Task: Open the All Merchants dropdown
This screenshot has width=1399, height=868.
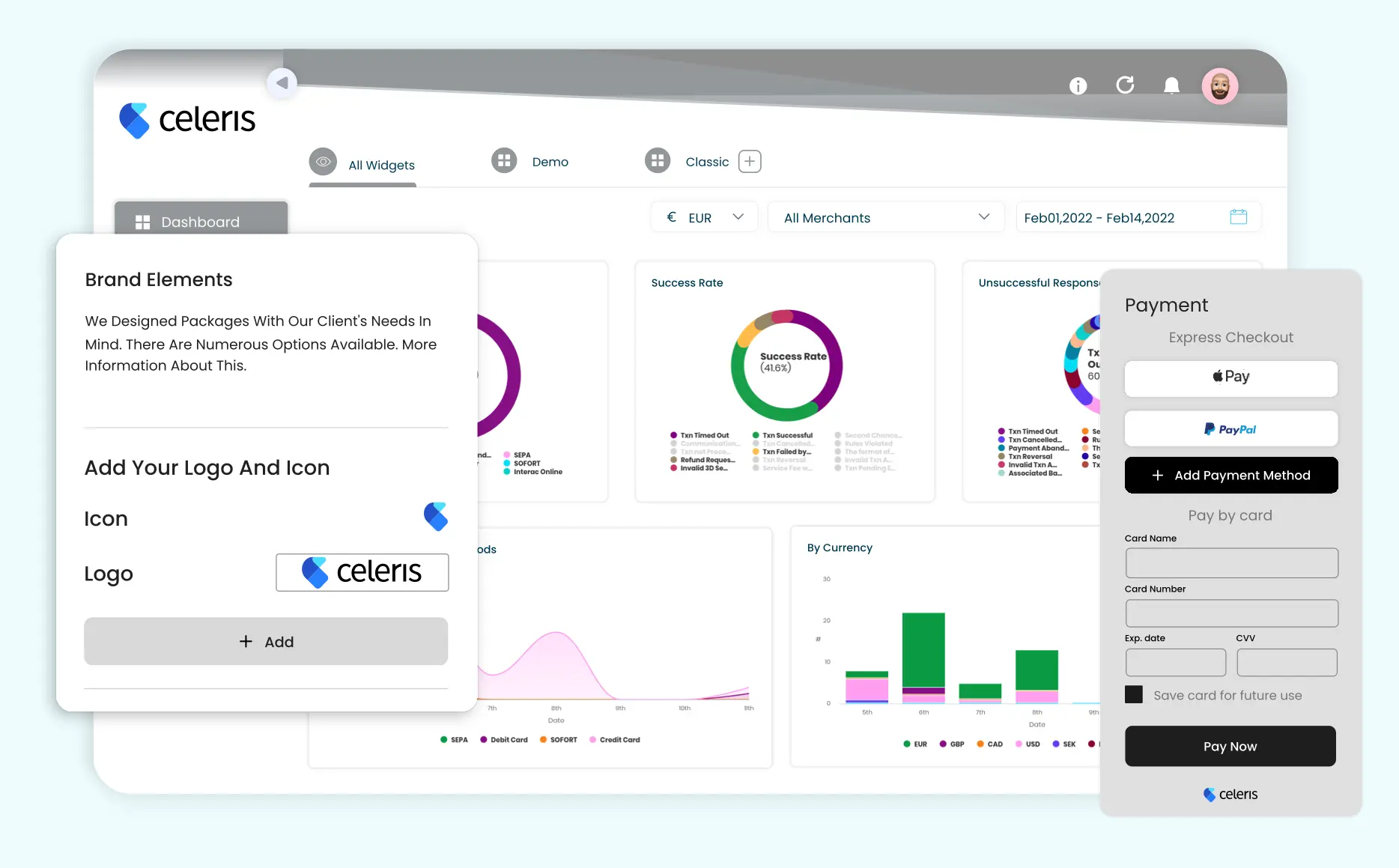Action: (886, 218)
